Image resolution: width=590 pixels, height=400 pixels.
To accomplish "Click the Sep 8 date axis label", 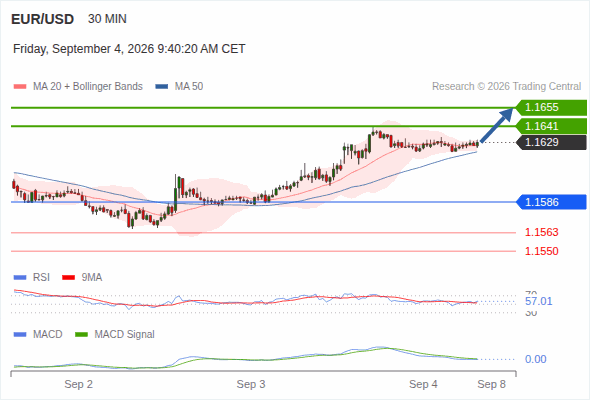I will click(x=491, y=384).
